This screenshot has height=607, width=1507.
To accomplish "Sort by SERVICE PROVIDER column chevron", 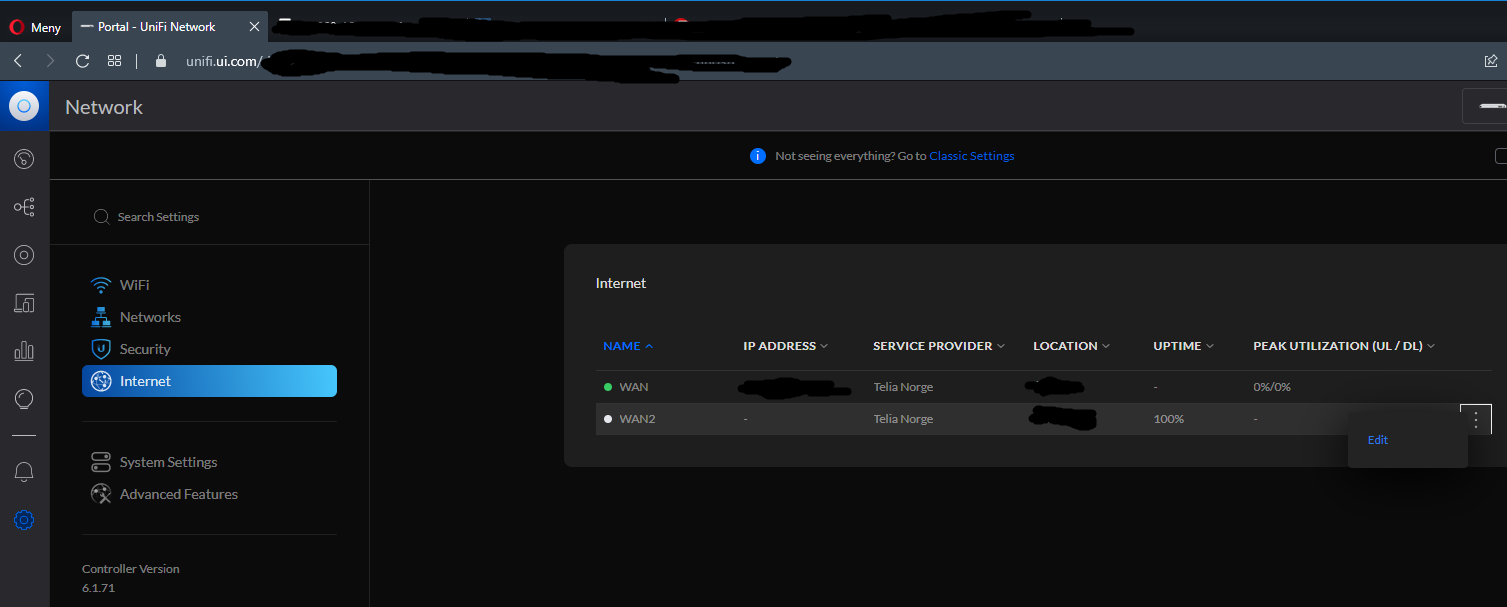I will pos(1001,346).
